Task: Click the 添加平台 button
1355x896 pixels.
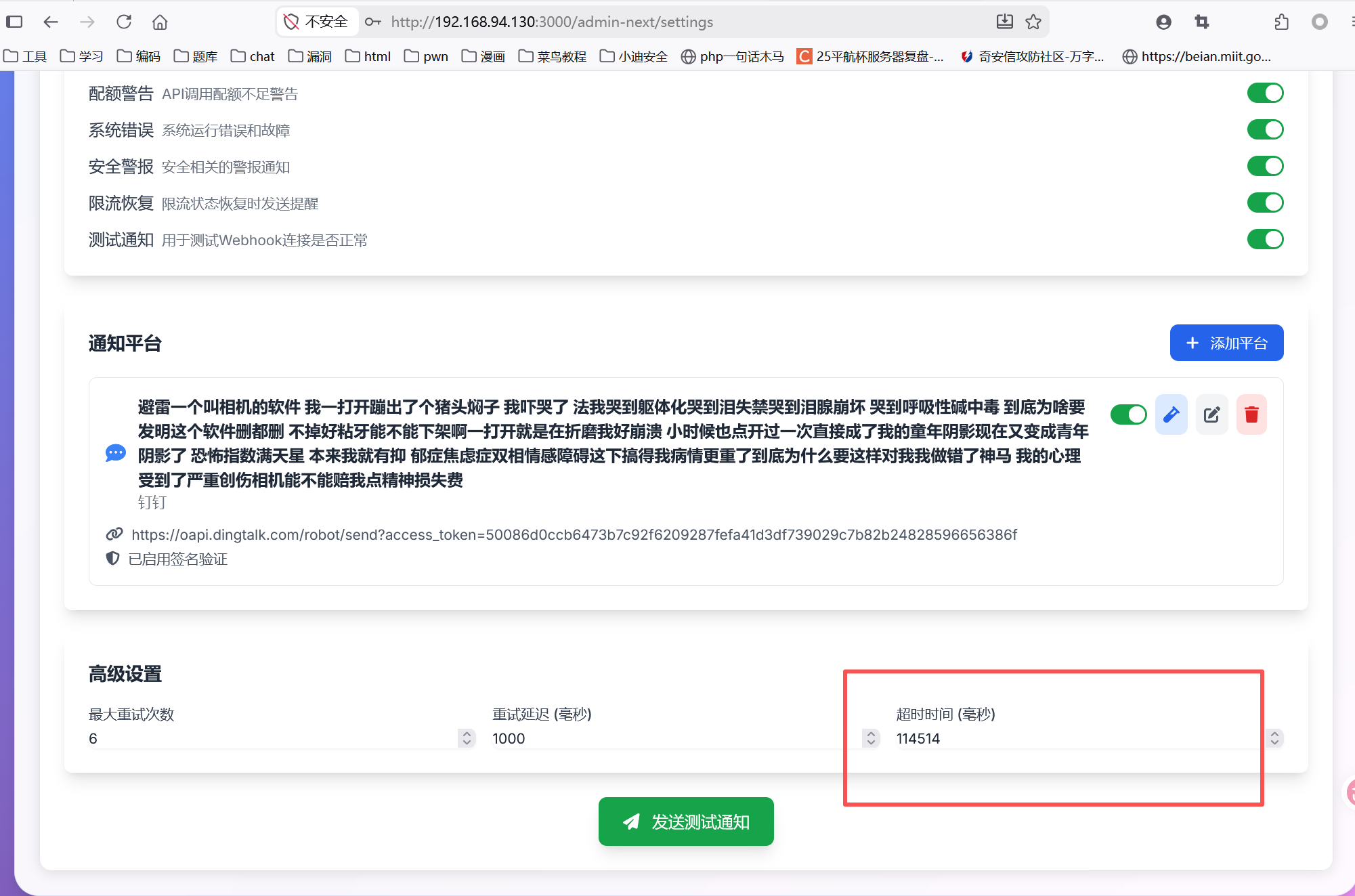Action: tap(1226, 343)
